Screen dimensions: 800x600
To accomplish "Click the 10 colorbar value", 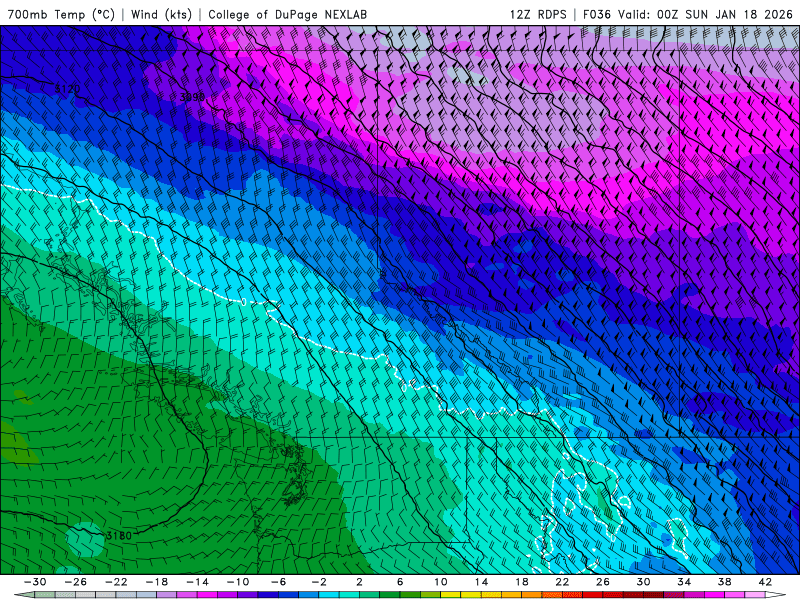I will tap(441, 582).
